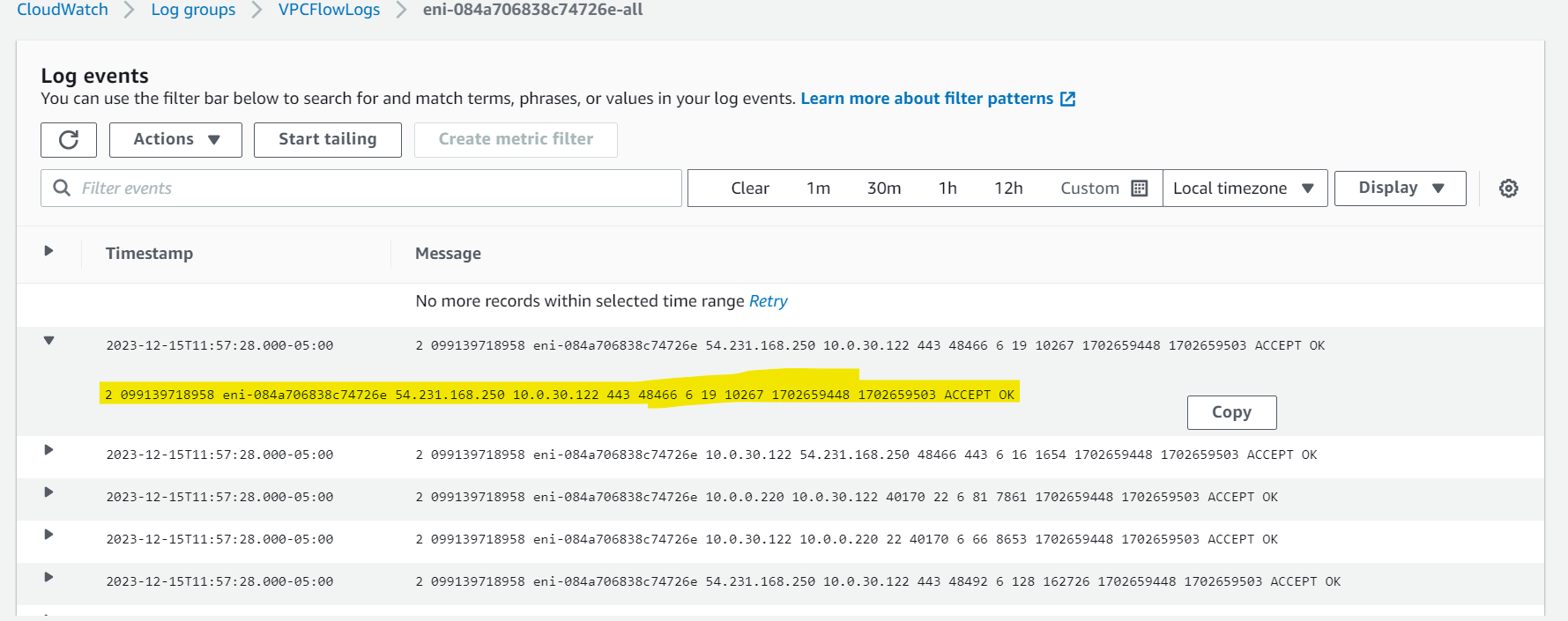Image resolution: width=1568 pixels, height=621 pixels.
Task: Select the 30m time range
Action: click(x=884, y=189)
